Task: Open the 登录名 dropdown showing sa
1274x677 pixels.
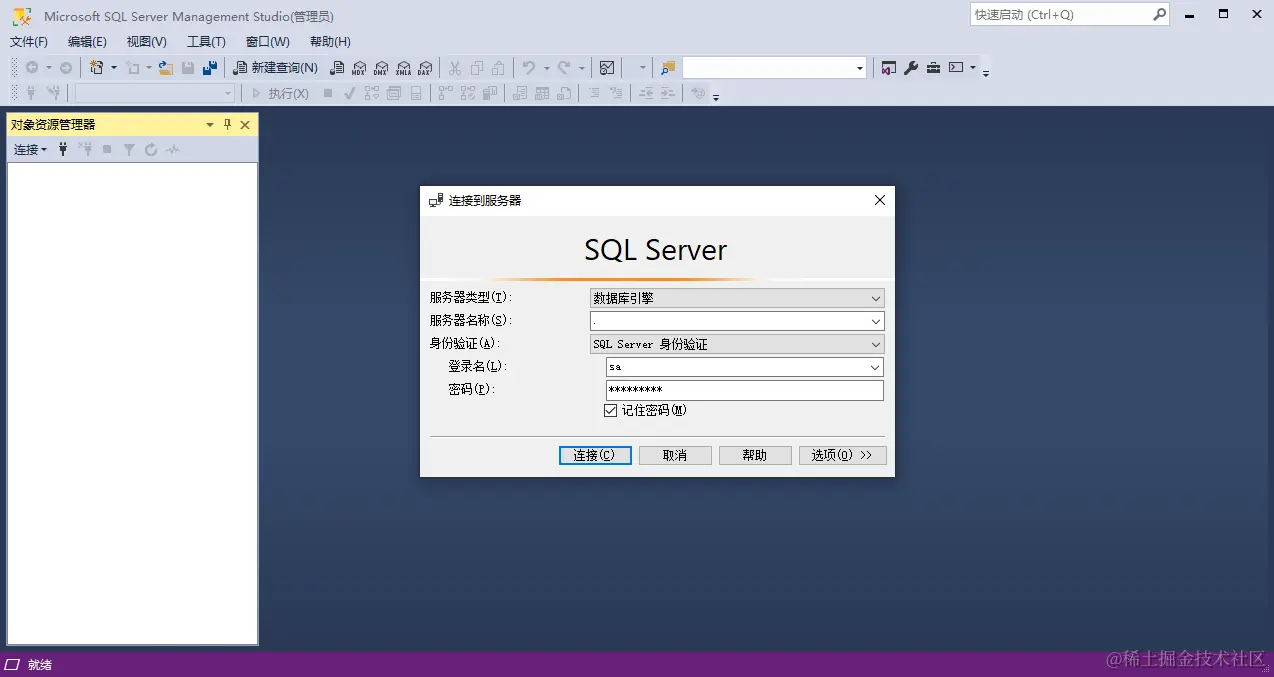Action: click(x=745, y=367)
